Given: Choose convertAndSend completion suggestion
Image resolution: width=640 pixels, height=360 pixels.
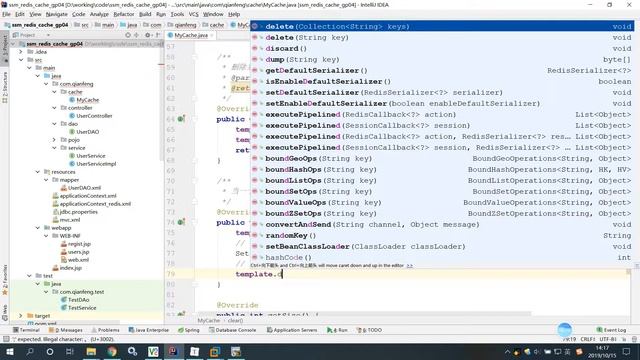Looking at the screenshot, I should tap(442, 225).
